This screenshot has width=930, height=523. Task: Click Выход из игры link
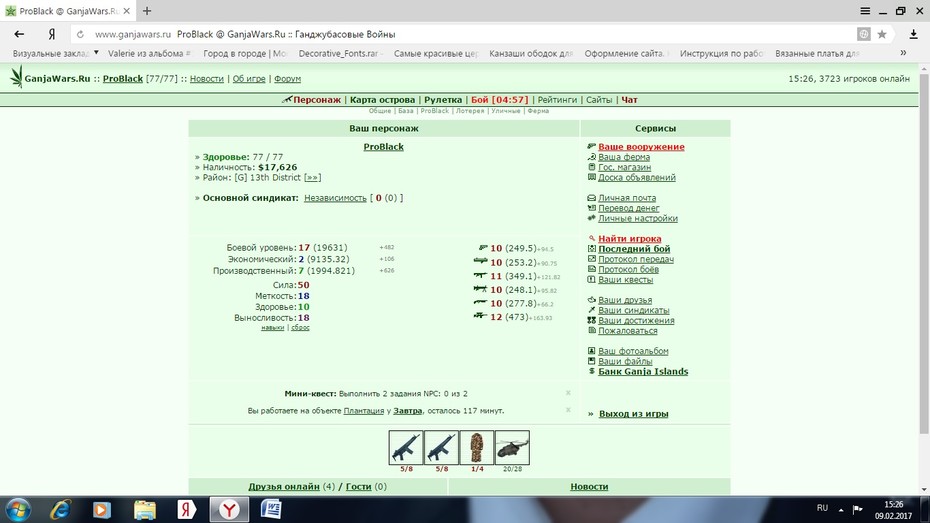click(x=633, y=414)
